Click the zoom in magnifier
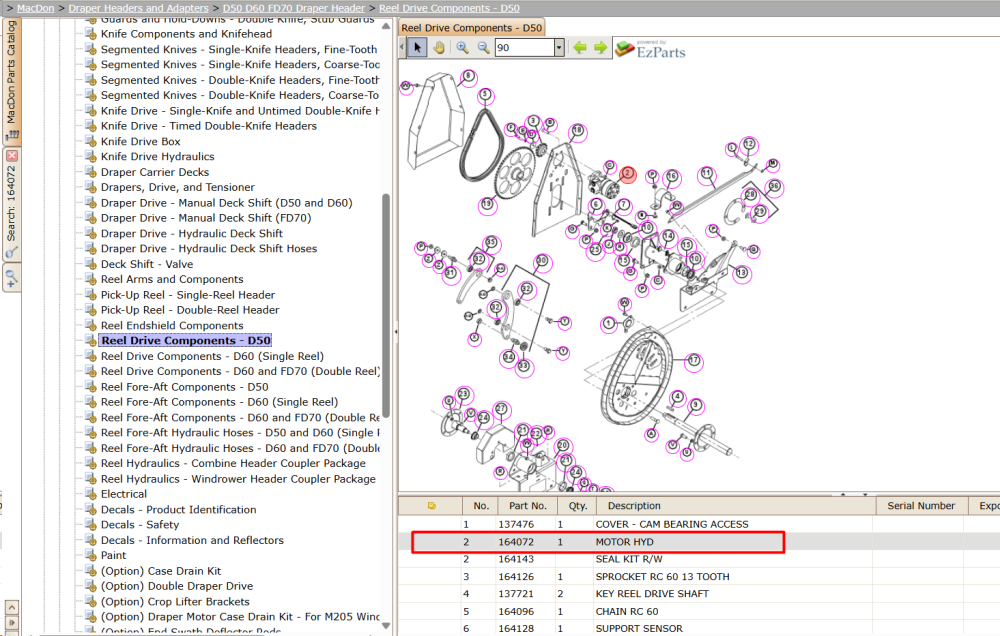1000x636 pixels. (x=462, y=48)
